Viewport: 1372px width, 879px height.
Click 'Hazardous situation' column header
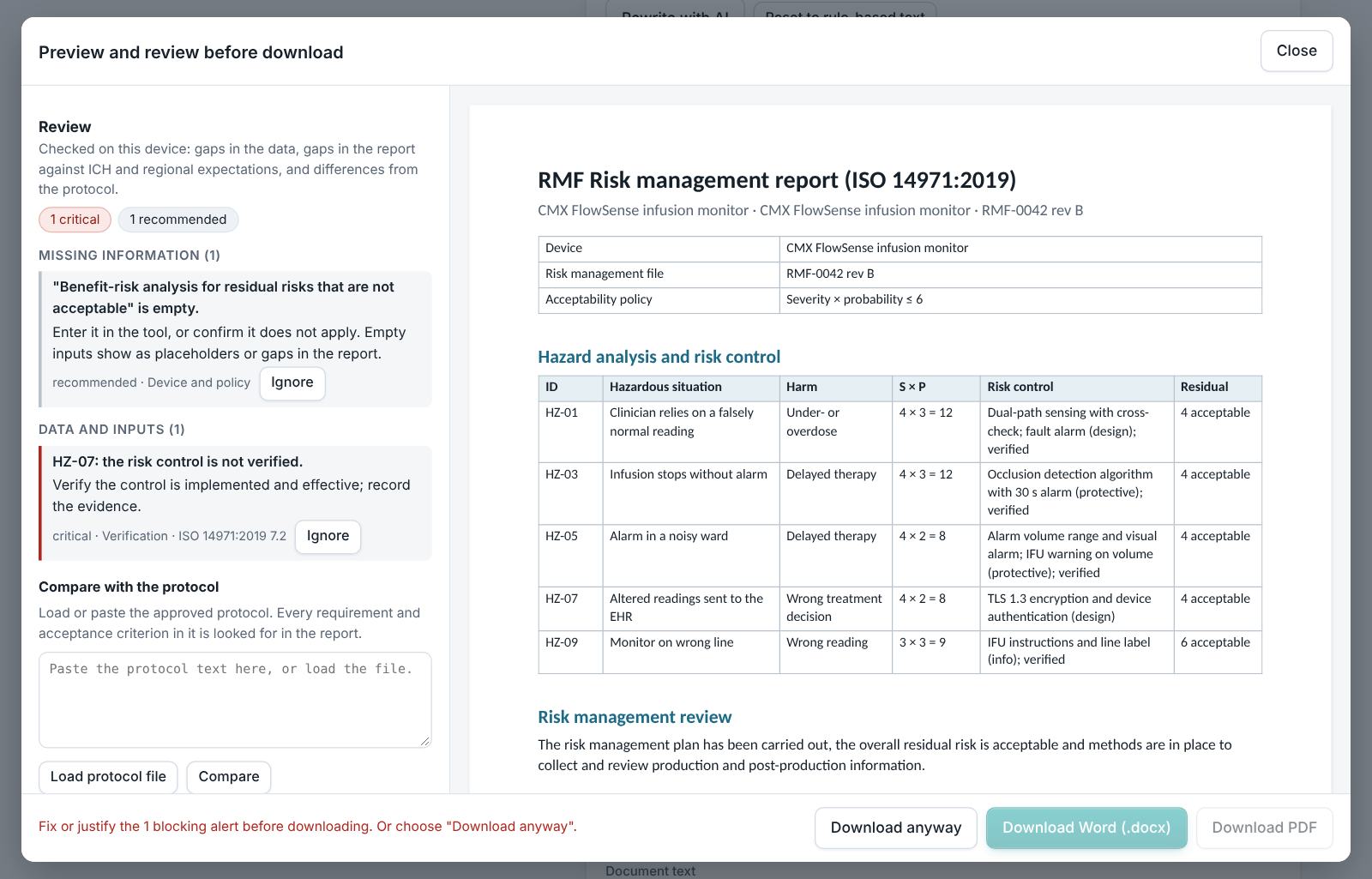691,388
